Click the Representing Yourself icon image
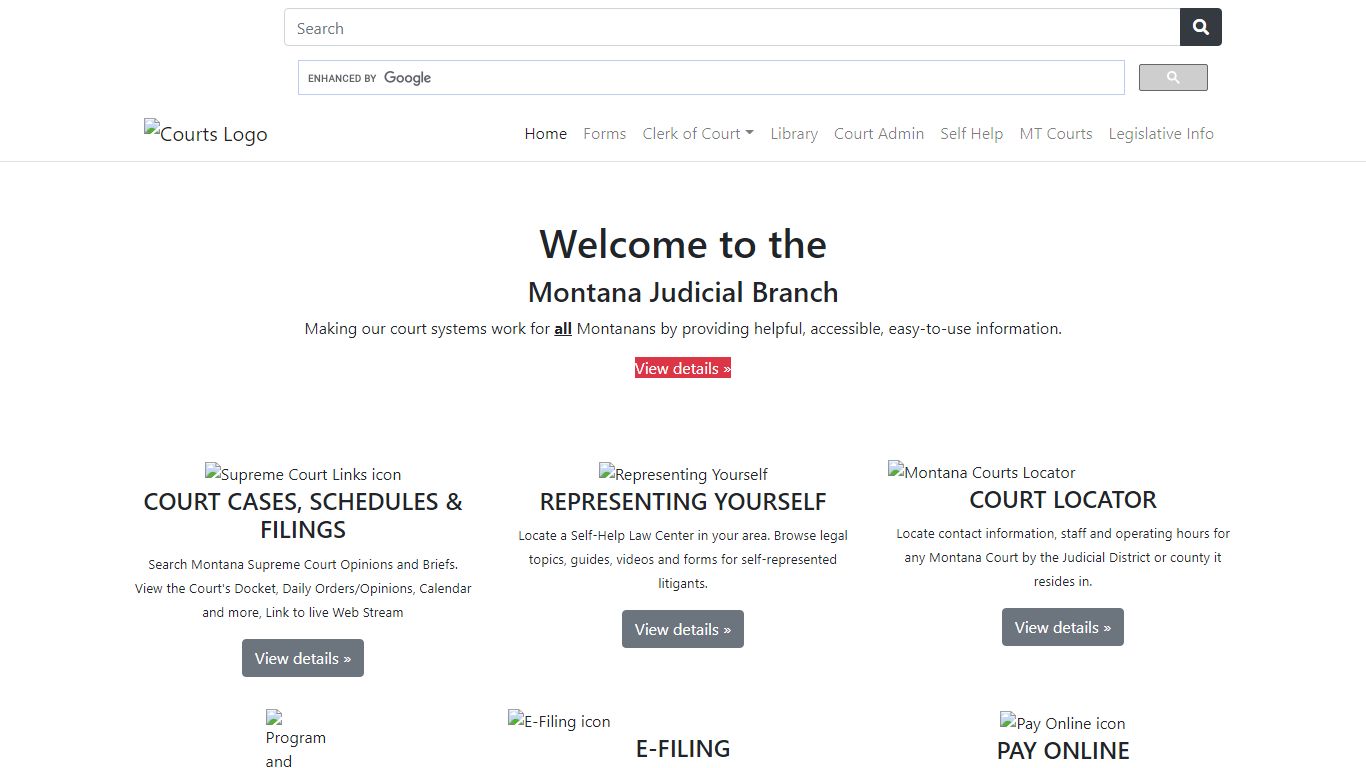Viewport: 1366px width, 768px height. (683, 474)
